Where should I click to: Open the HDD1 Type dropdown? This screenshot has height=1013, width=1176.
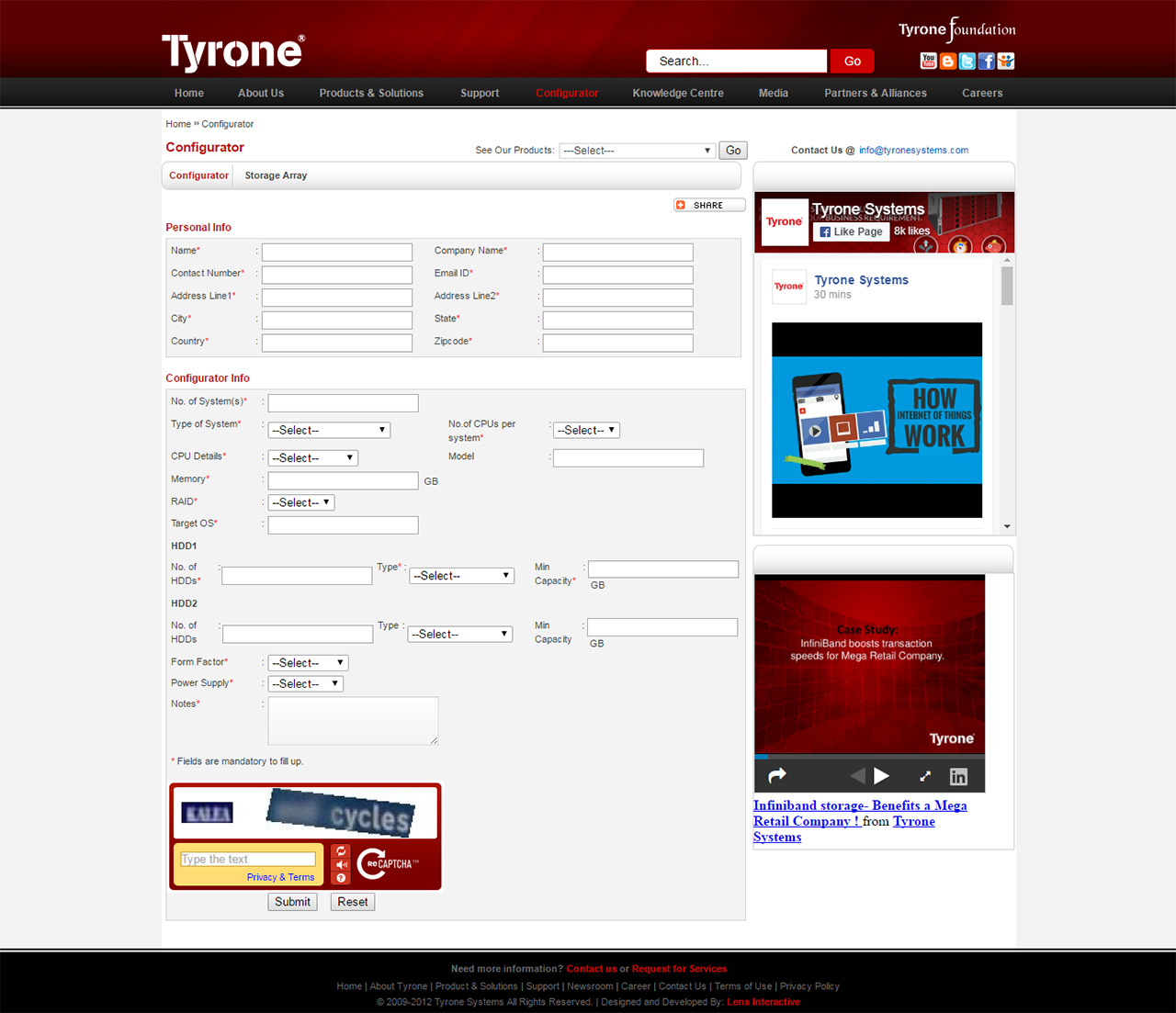pyautogui.click(x=461, y=576)
